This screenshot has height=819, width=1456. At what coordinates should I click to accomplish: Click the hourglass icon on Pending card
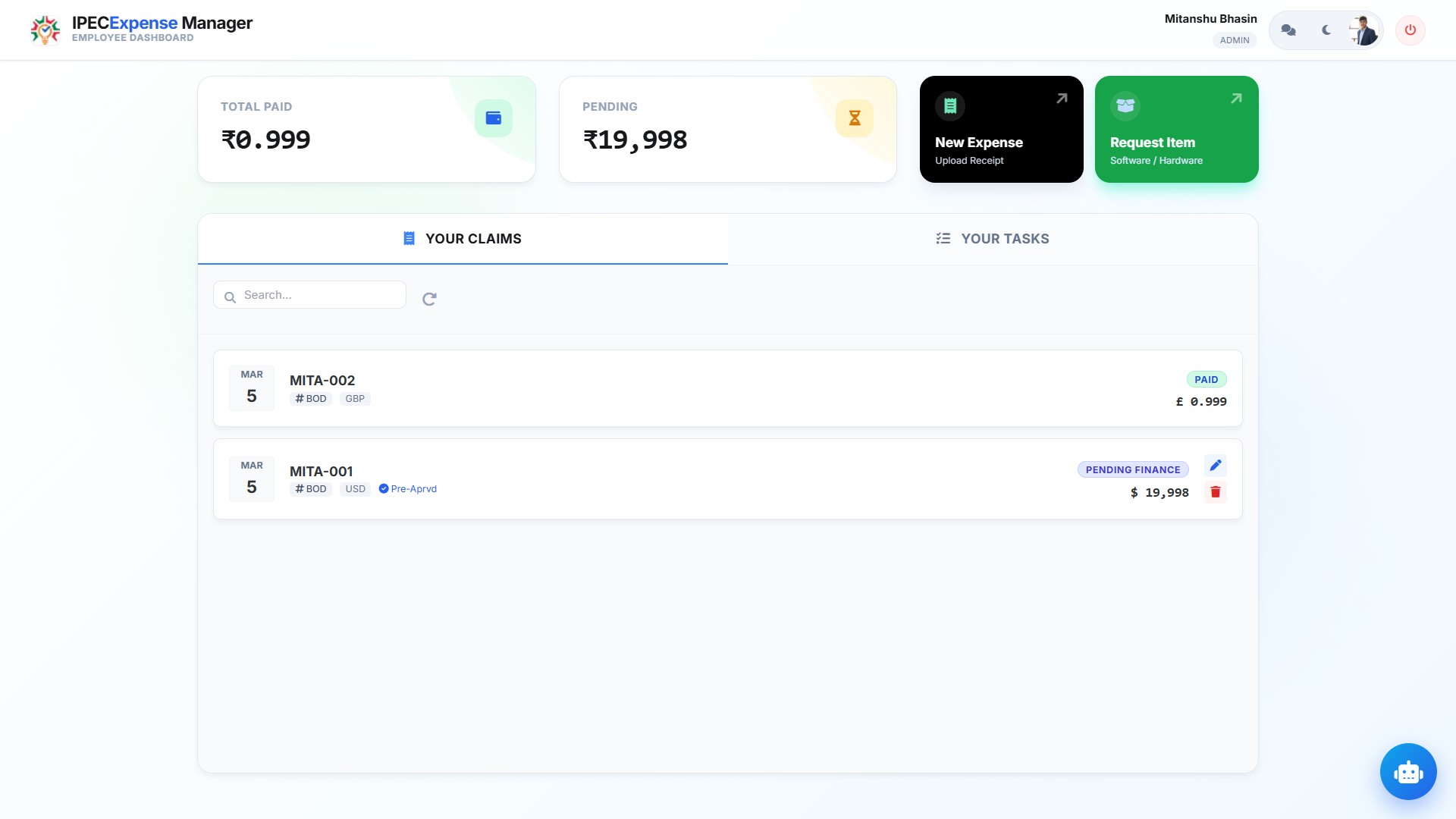point(855,118)
